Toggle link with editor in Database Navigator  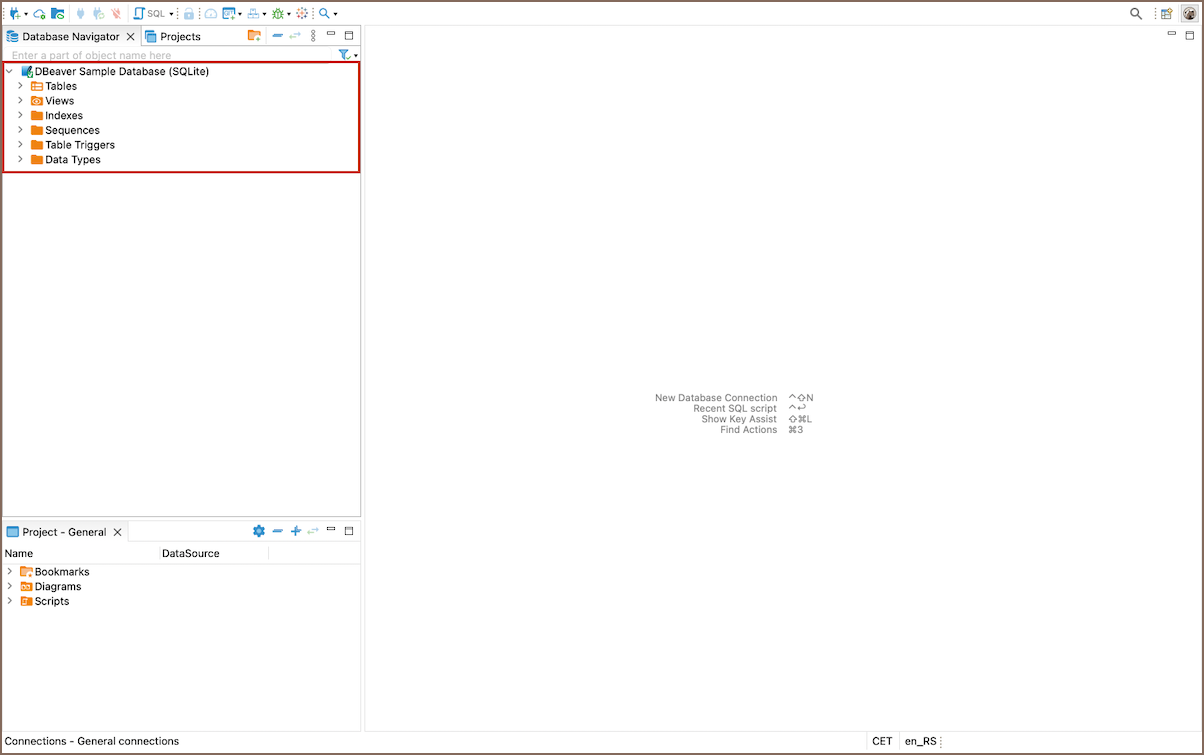(295, 36)
